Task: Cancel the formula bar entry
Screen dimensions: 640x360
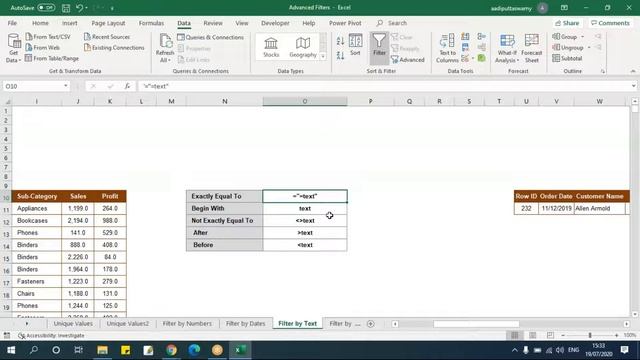Action: tap(93, 86)
